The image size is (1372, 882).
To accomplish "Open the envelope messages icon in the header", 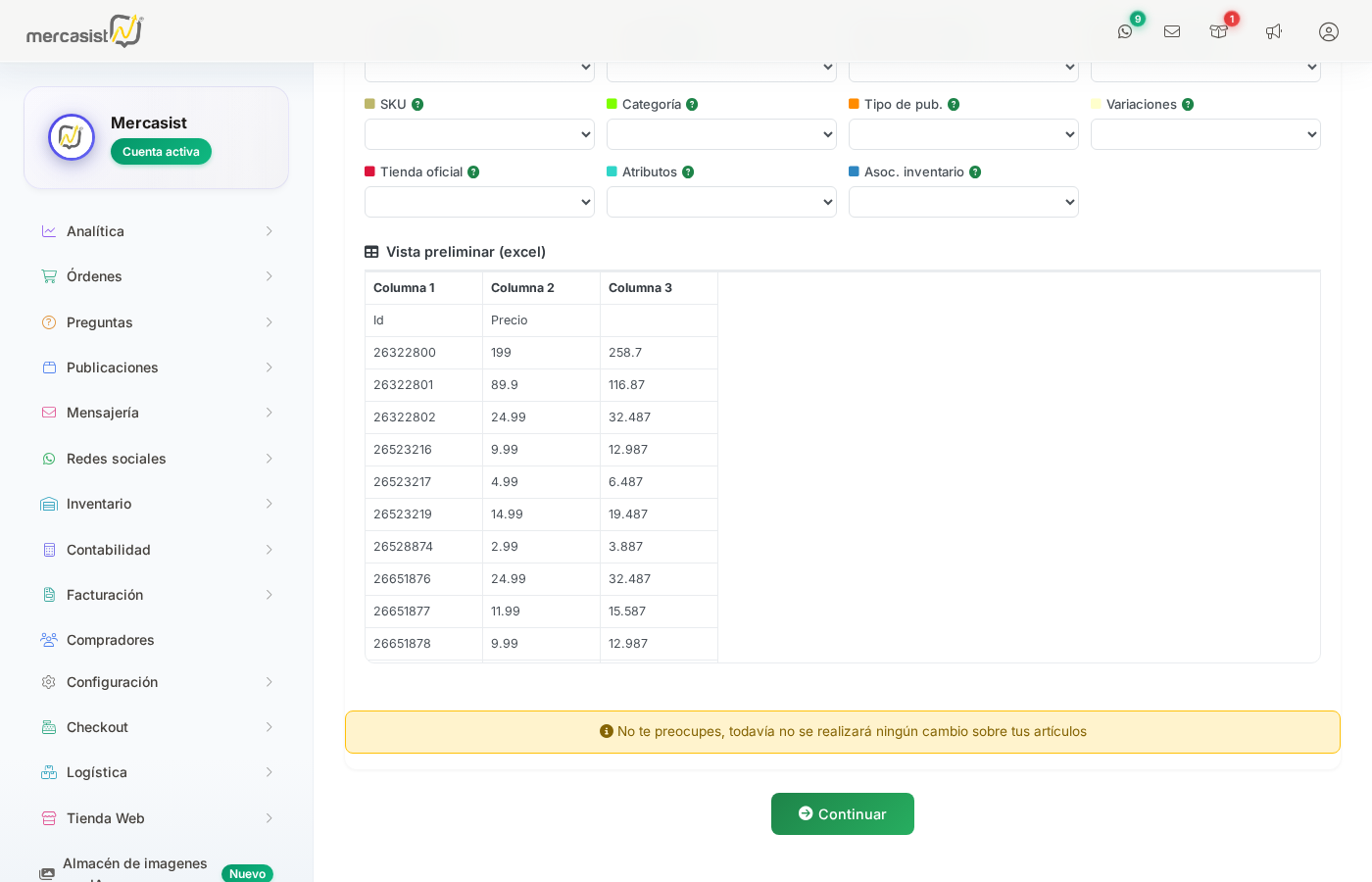I will (1172, 30).
